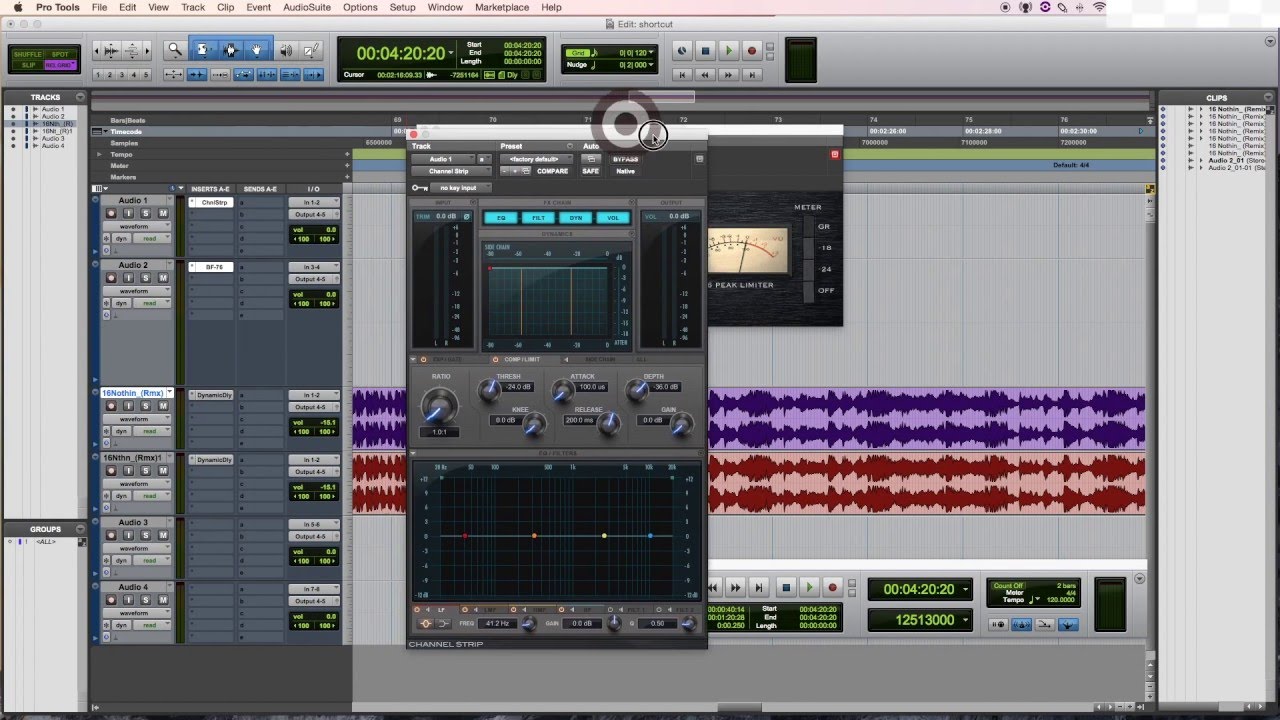Open the Marketplace menu
Screen dimensions: 1280x720
(502, 7)
